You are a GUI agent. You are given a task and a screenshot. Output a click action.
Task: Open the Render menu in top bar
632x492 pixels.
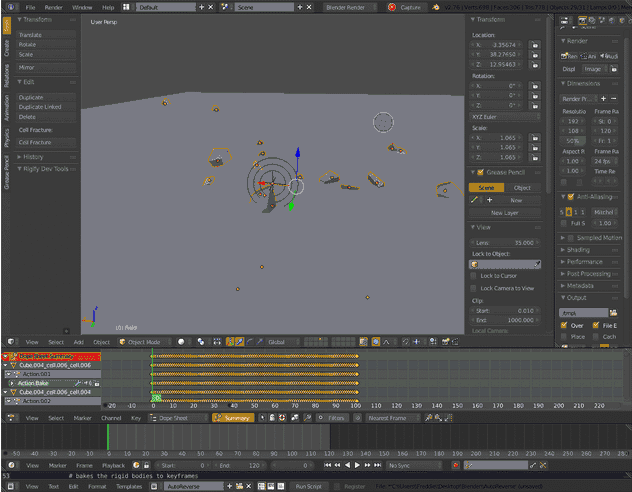pos(54,7)
